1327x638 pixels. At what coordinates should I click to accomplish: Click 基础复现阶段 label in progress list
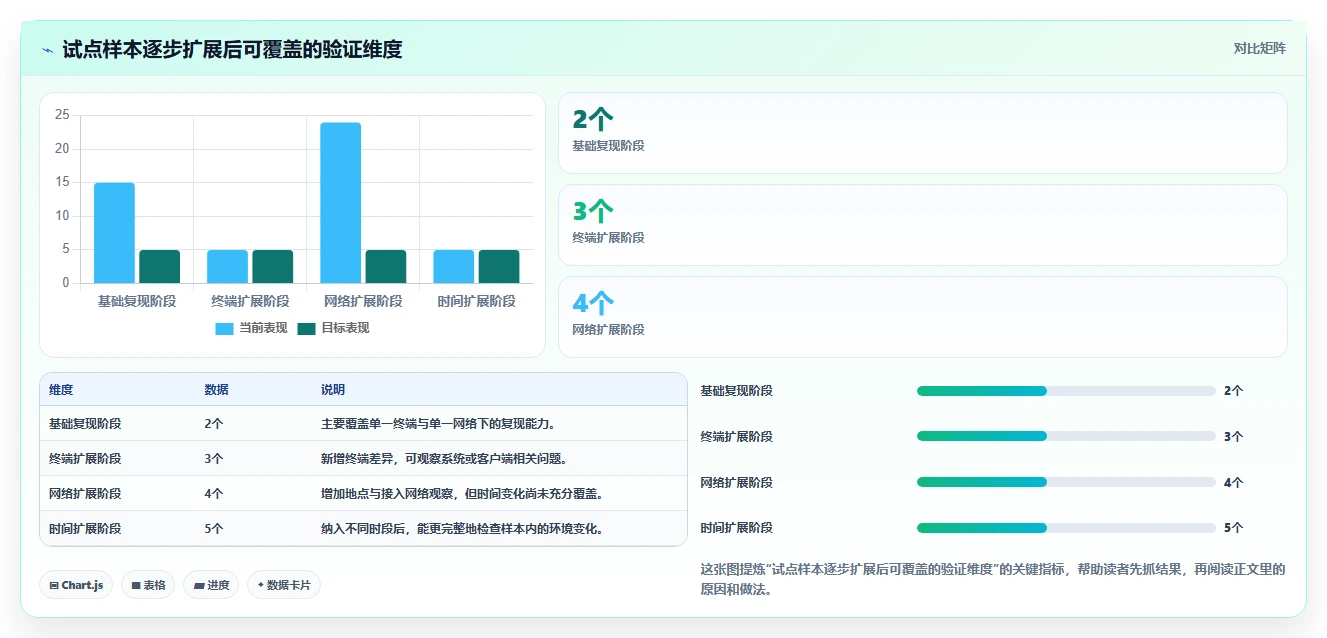tap(737, 391)
